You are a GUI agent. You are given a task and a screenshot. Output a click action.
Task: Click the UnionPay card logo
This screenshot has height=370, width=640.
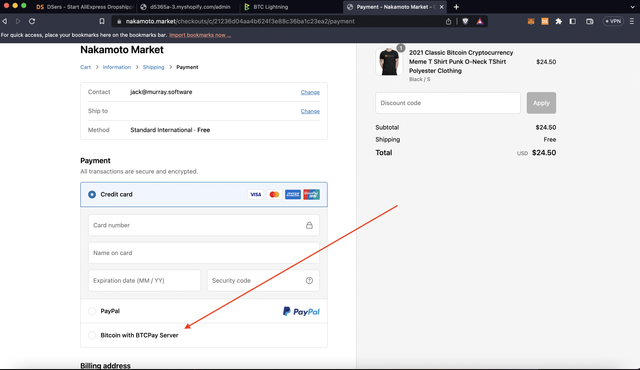click(x=311, y=195)
